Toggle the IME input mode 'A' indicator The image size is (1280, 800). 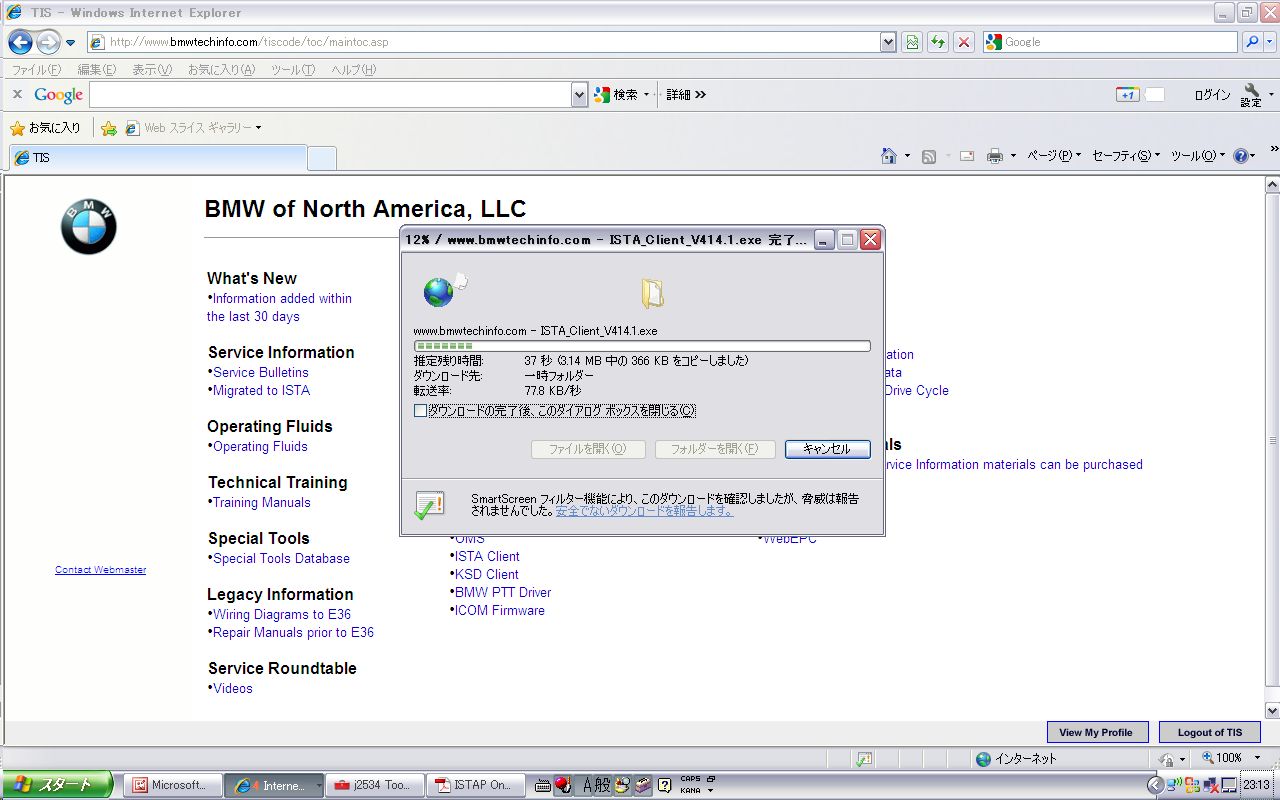588,786
